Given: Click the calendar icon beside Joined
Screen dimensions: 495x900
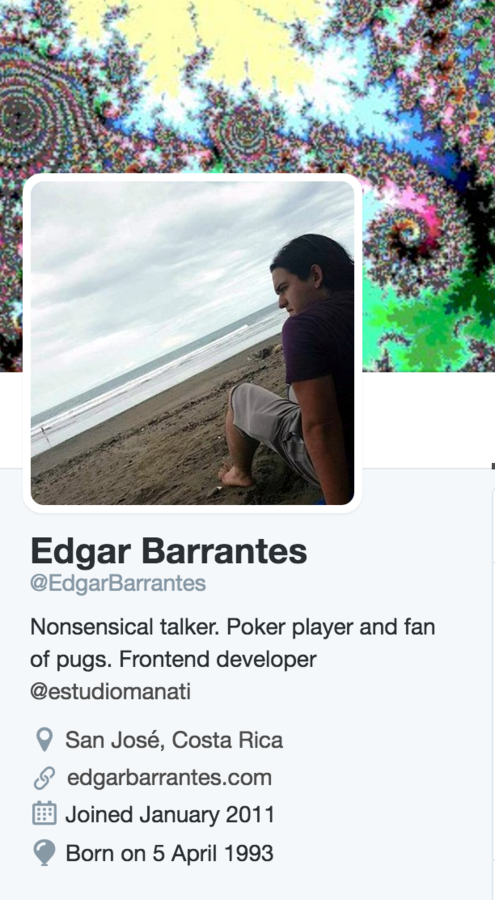Looking at the screenshot, I should pyautogui.click(x=44, y=814).
